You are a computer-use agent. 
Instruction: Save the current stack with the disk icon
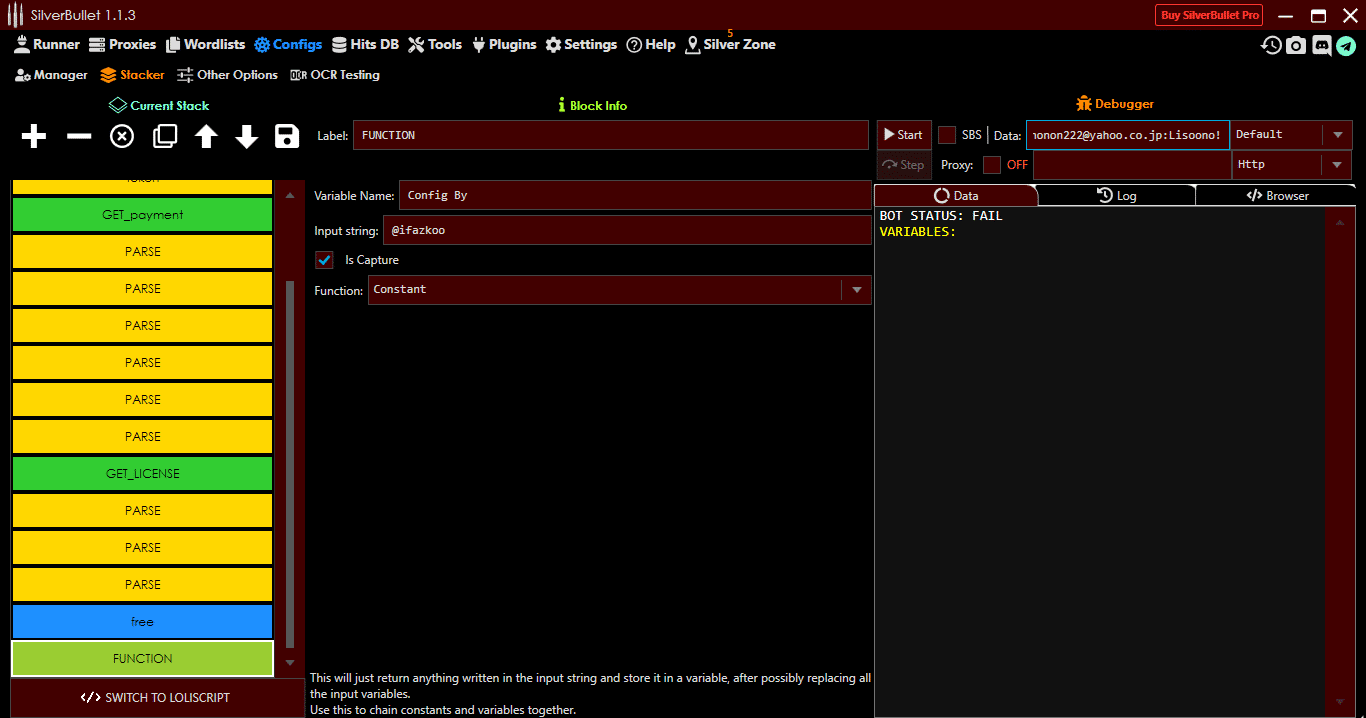pos(287,136)
